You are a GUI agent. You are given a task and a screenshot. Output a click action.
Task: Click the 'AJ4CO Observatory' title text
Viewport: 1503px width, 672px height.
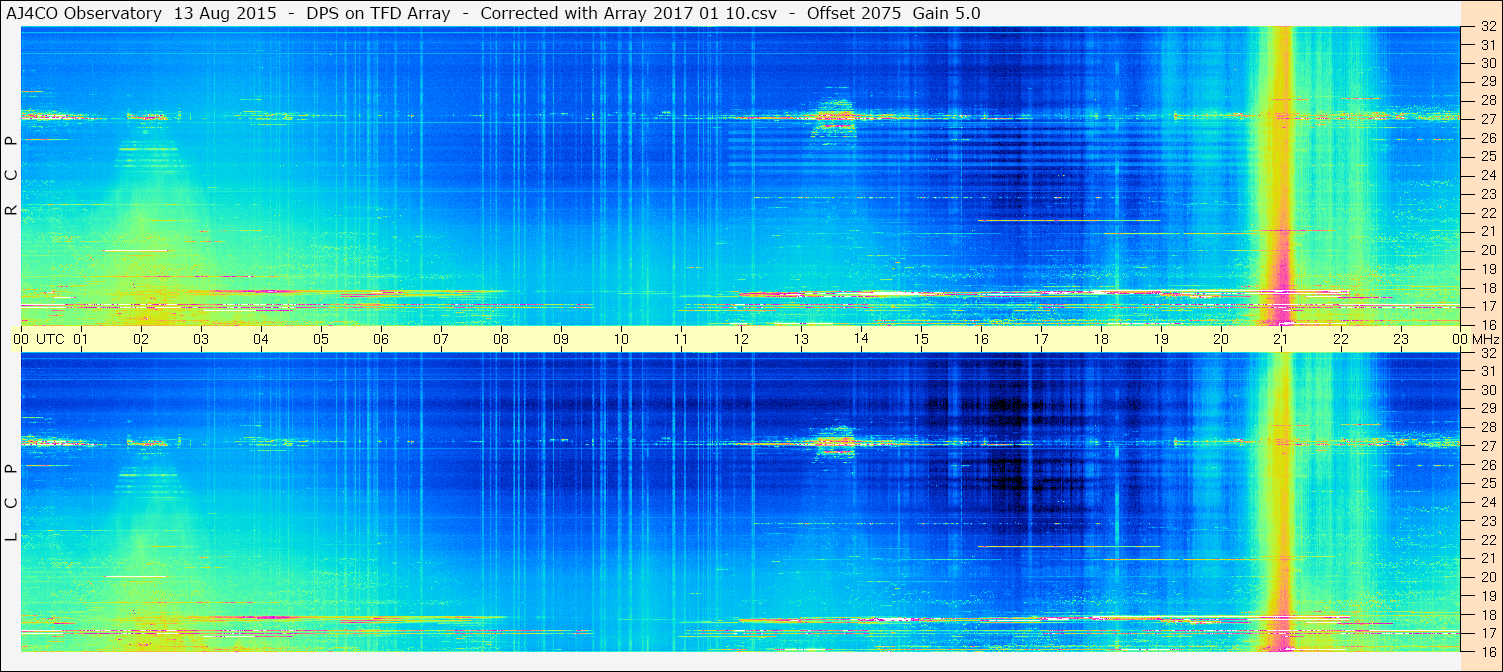click(x=84, y=13)
